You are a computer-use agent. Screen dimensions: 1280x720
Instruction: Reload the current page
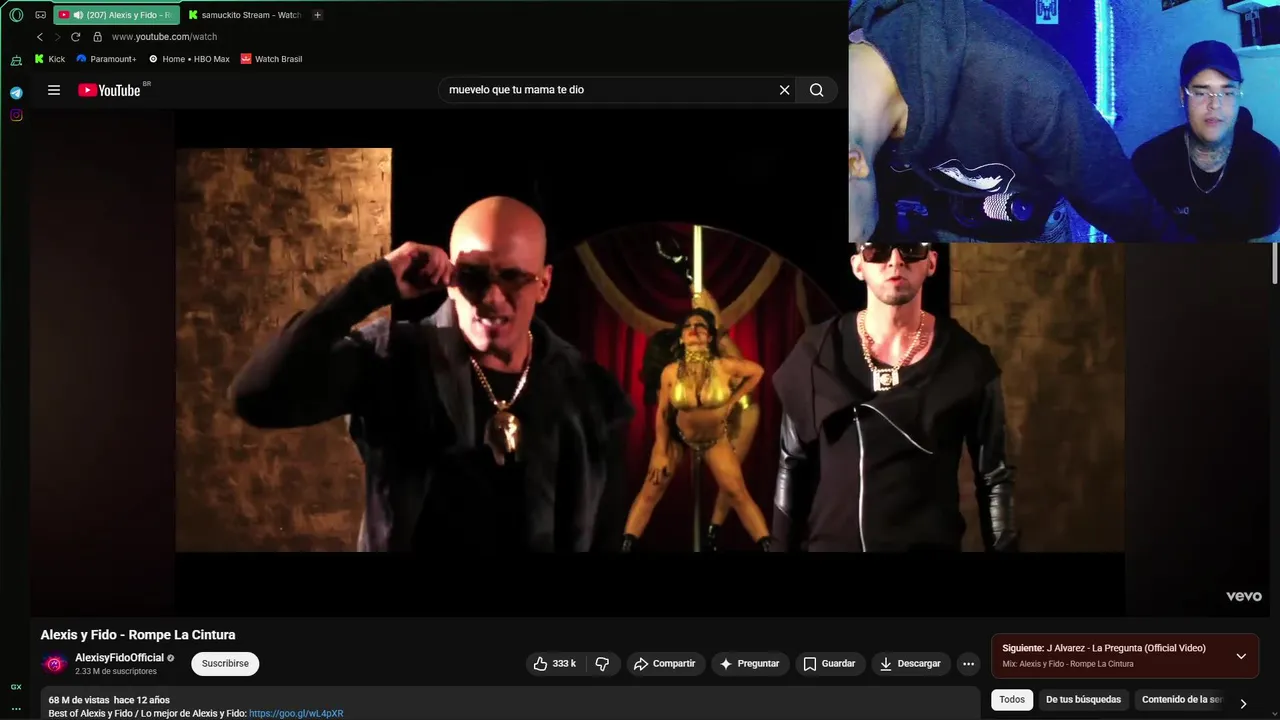(x=75, y=37)
